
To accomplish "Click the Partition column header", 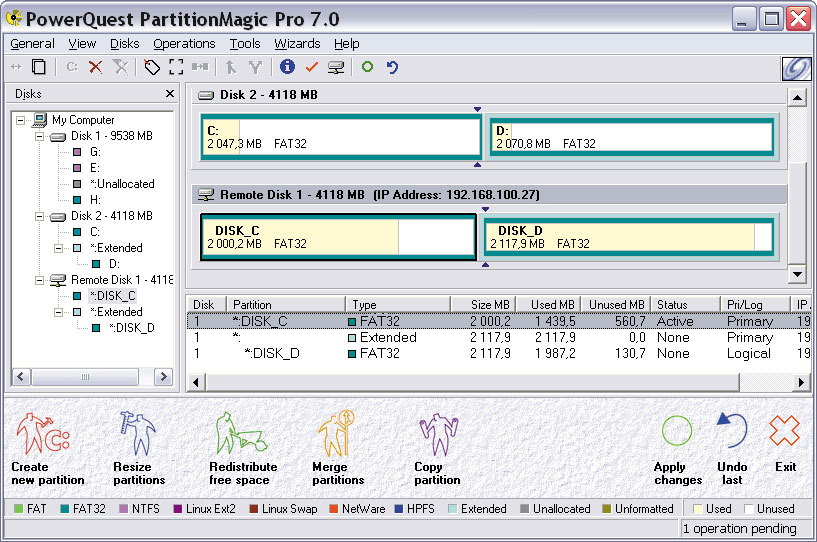I will tap(286, 304).
